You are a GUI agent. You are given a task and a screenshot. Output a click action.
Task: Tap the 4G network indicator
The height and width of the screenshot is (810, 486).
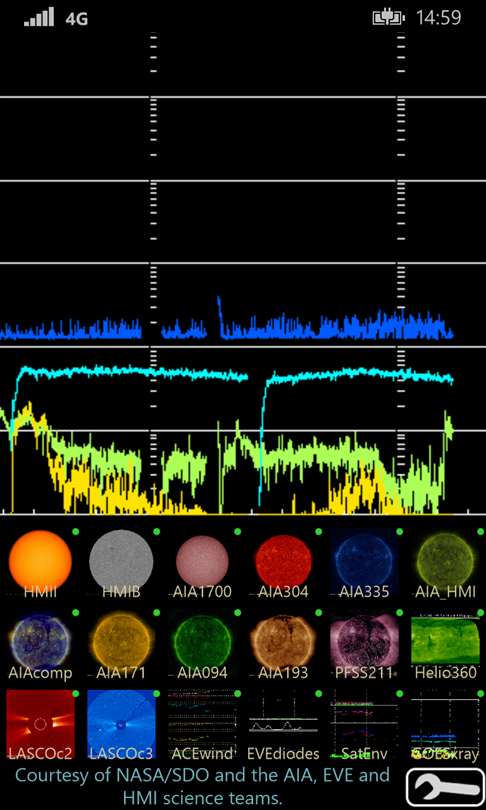(x=76, y=19)
